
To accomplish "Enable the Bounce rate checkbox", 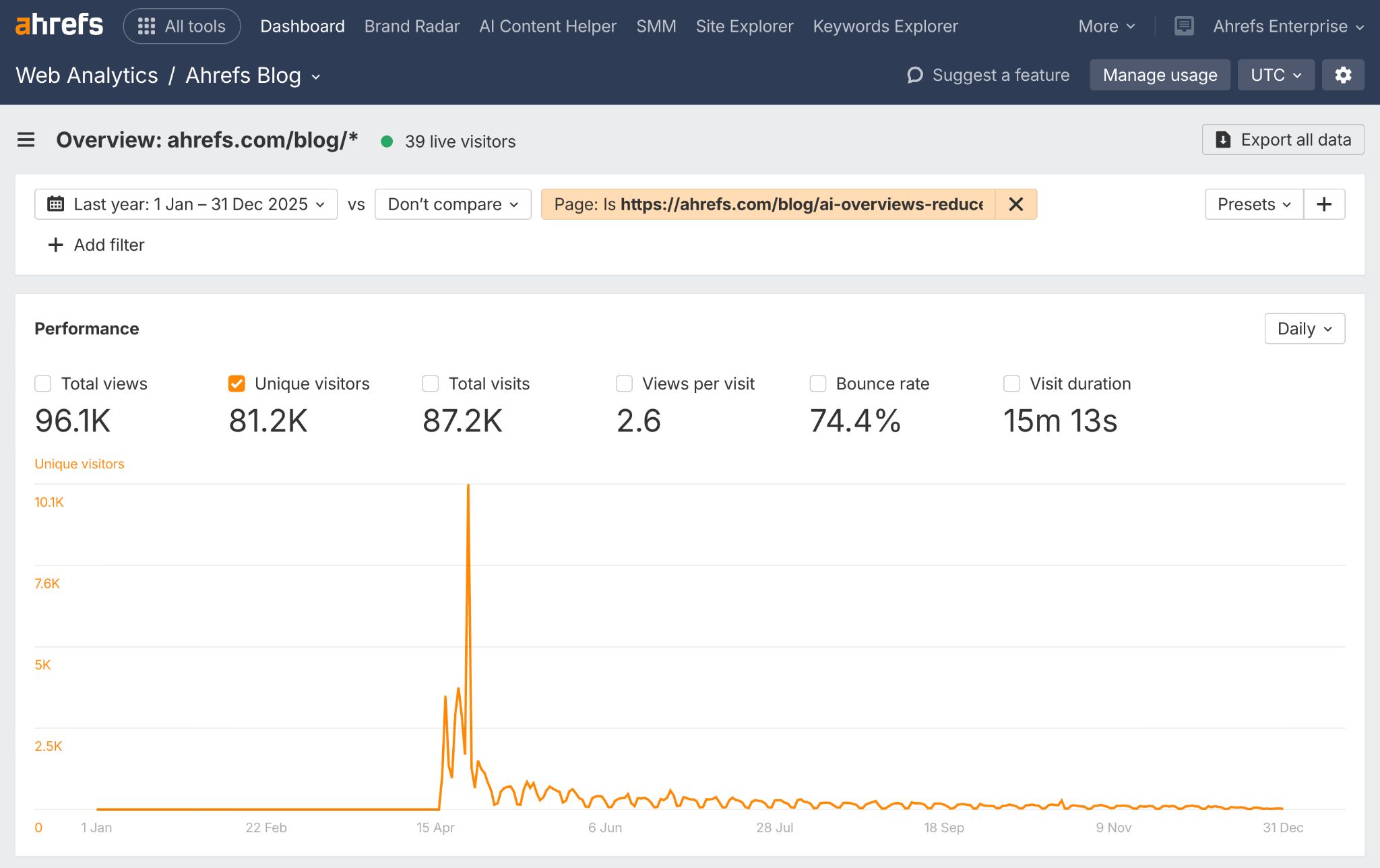I will coord(817,383).
